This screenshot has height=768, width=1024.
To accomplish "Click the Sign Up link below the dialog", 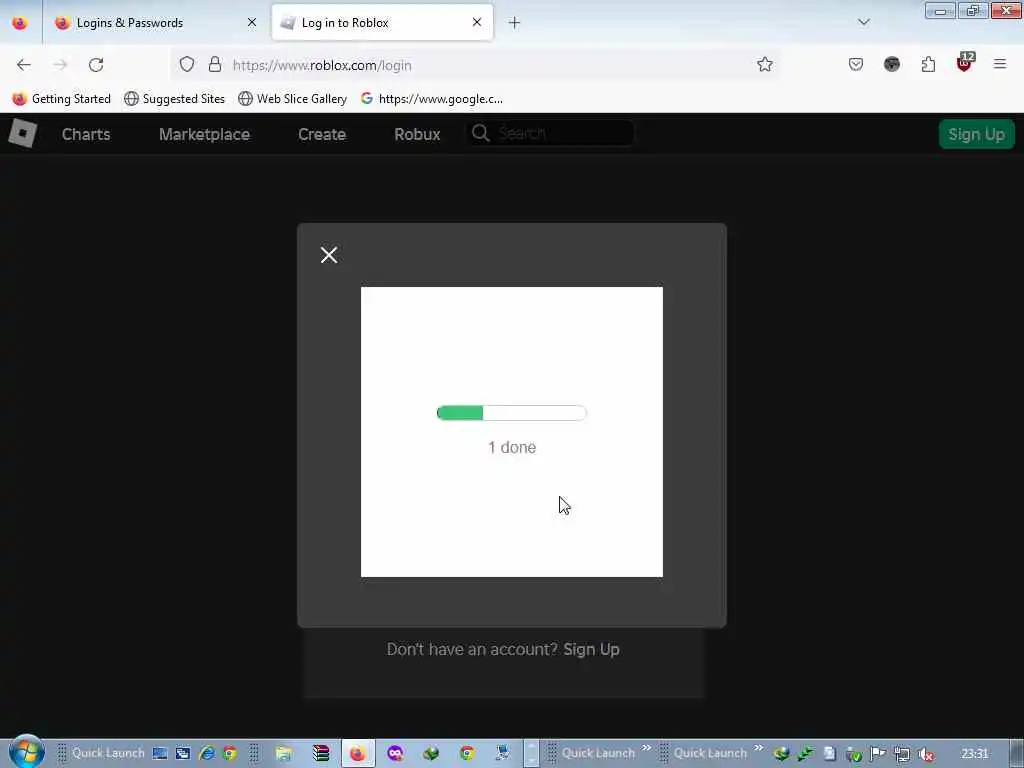I will coord(591,649).
